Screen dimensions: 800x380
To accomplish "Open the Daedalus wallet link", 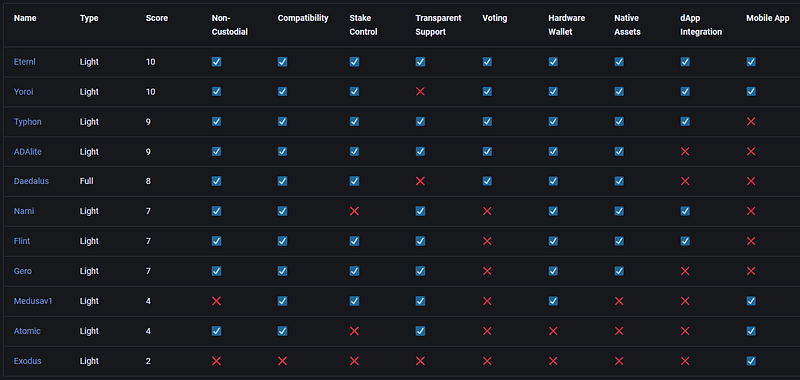I will (31, 181).
